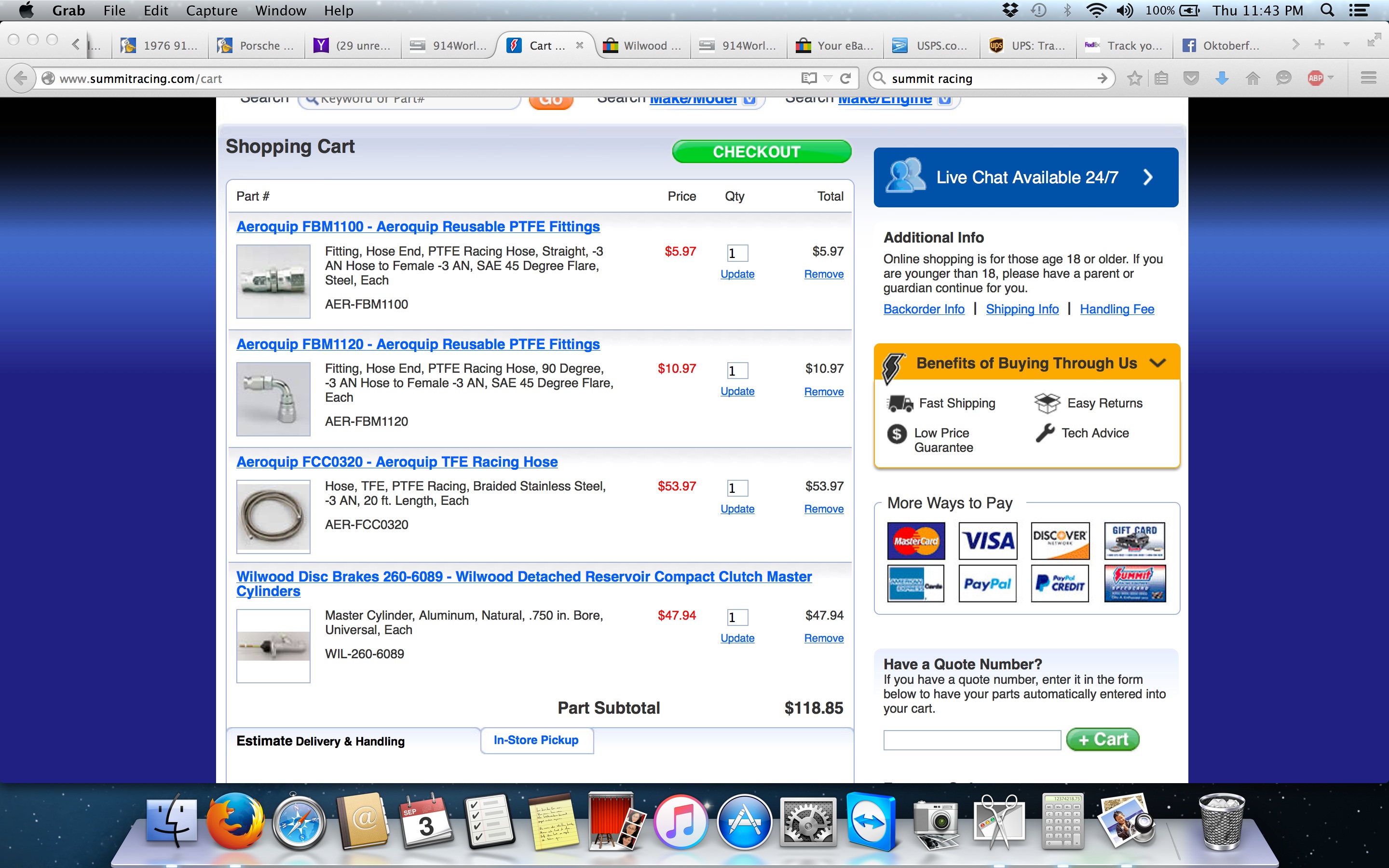Remove the Aeroquip FCC0320 hose item
Screen dimensions: 1389x868
[x=823, y=509]
